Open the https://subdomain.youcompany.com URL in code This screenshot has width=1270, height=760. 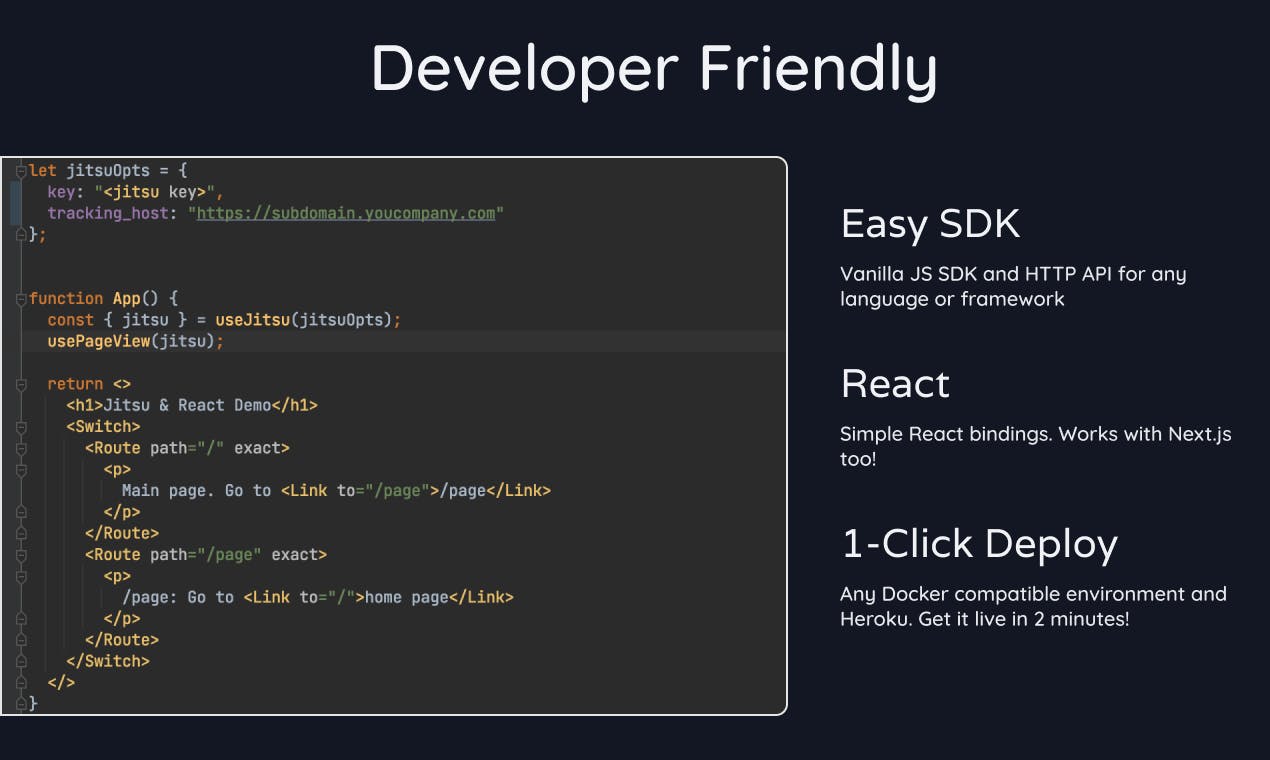(346, 213)
